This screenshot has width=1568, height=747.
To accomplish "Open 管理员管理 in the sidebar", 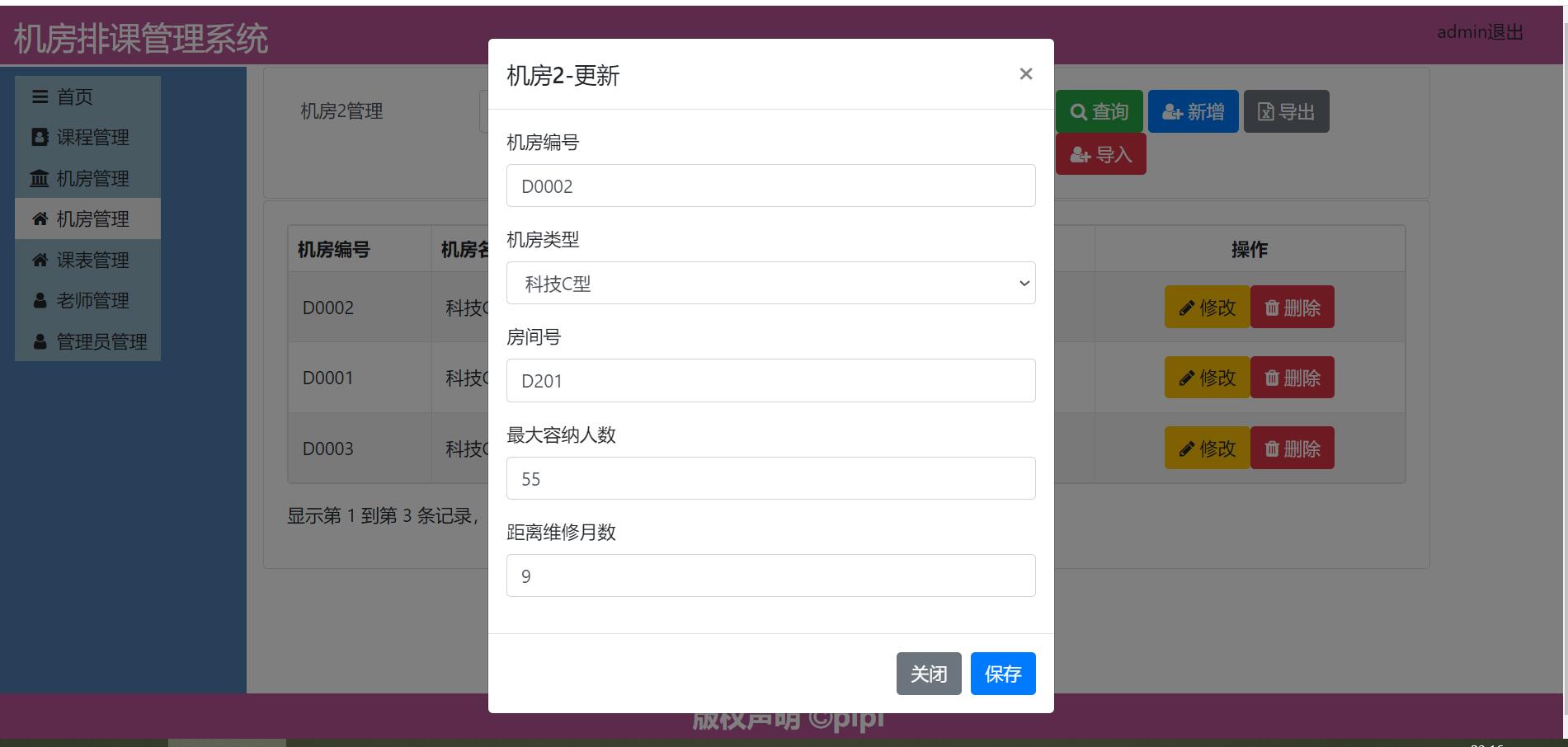I will [87, 341].
